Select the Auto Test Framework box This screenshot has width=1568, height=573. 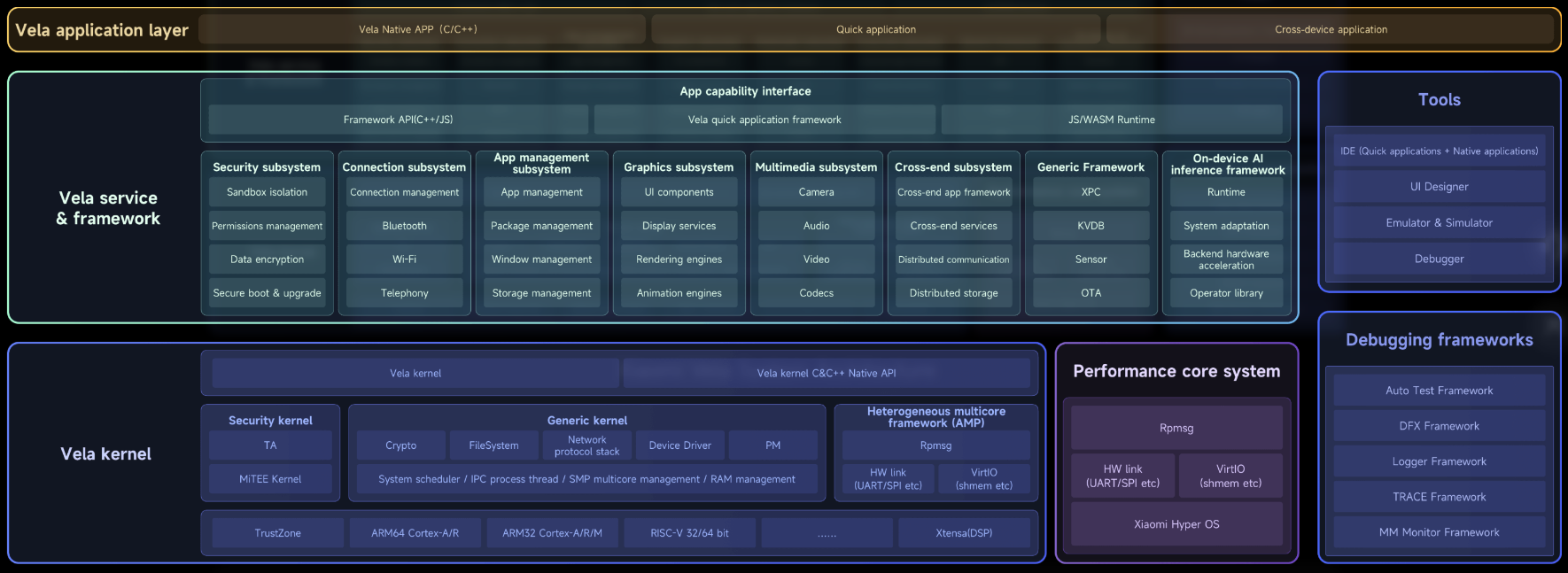coord(1440,391)
